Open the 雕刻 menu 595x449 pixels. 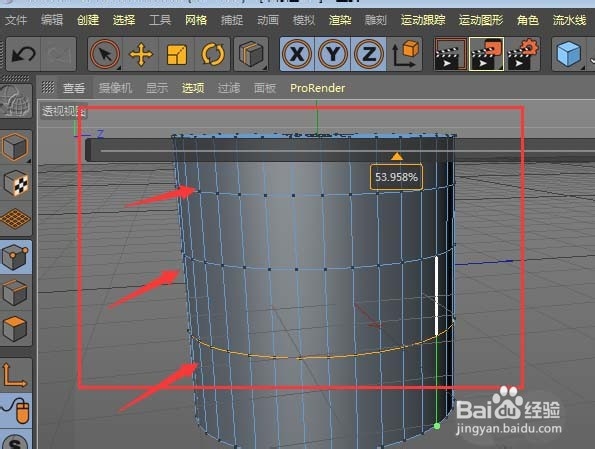point(376,20)
